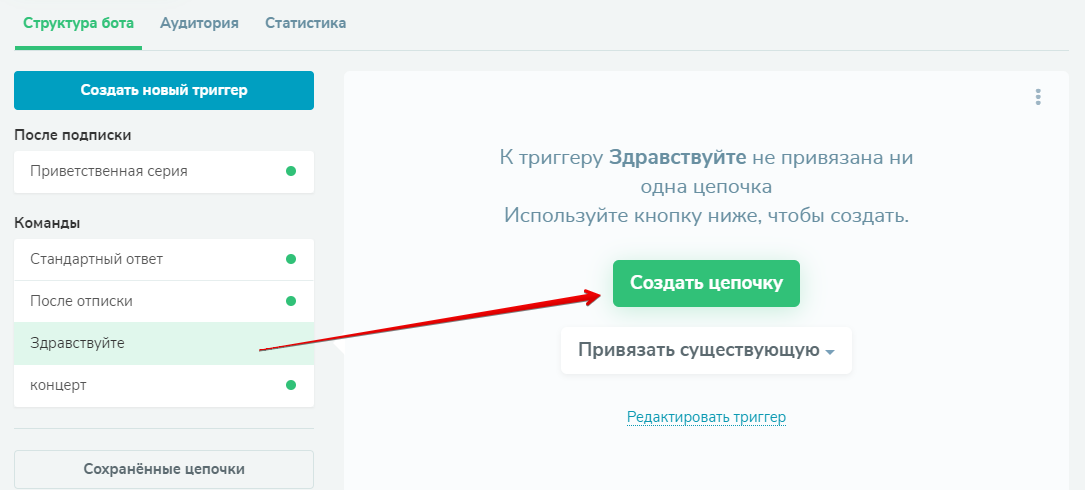Image resolution: width=1085 pixels, height=490 pixels.
Task: Click the green Создать цепочку button
Action: point(706,283)
